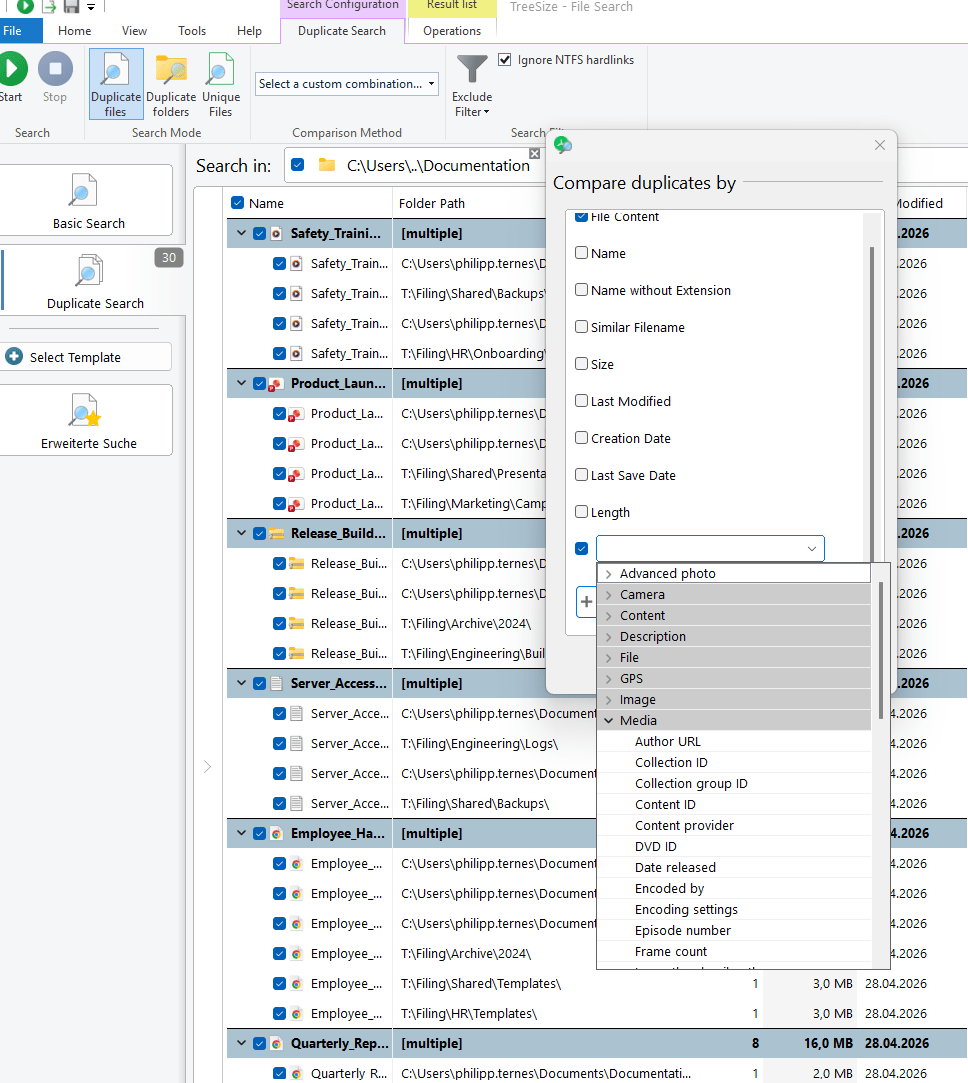Click the Select Template plus icon
This screenshot has width=968, height=1083.
14,357
